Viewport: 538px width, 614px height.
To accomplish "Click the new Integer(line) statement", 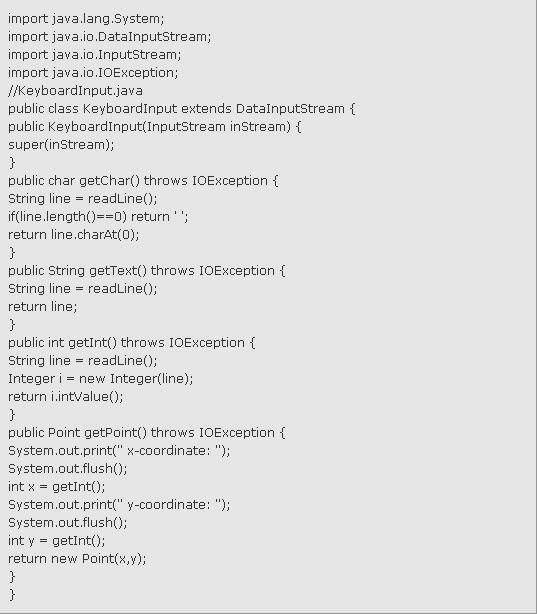I will click(101, 379).
